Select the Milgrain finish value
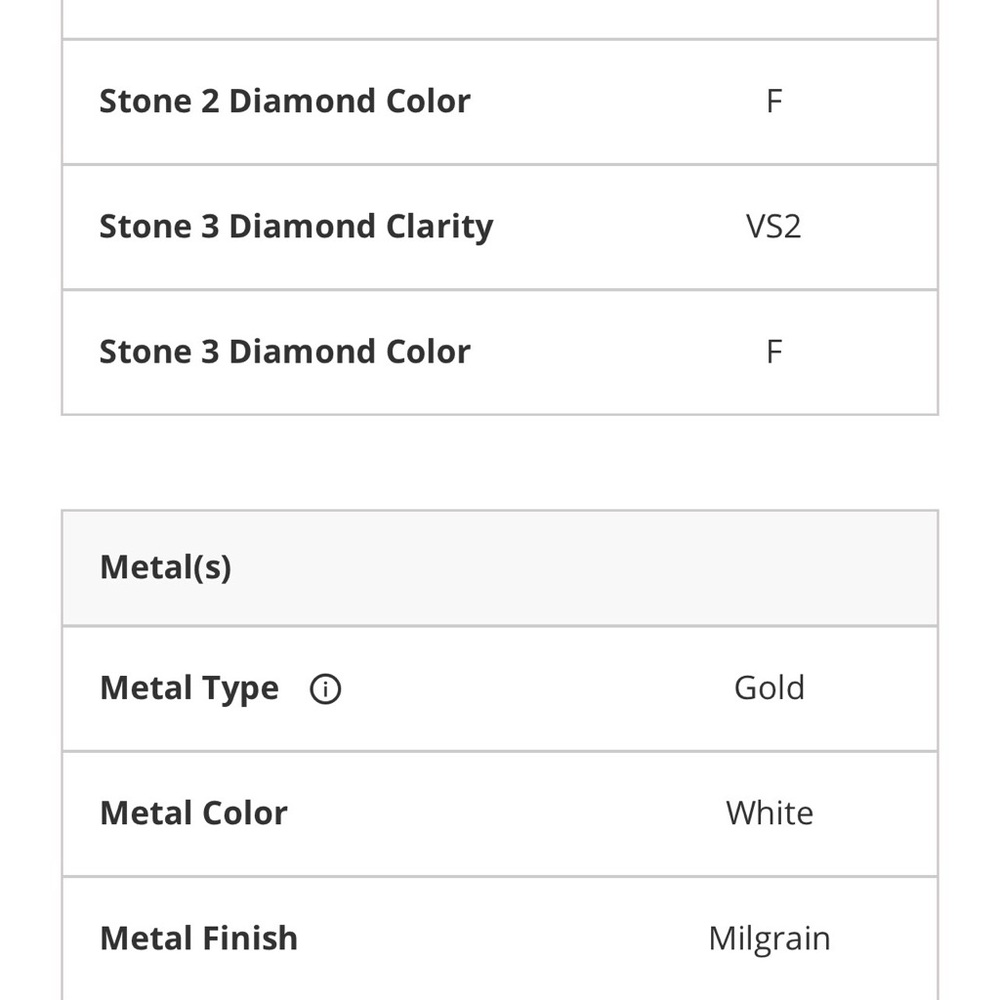The image size is (1000, 1000). click(769, 939)
